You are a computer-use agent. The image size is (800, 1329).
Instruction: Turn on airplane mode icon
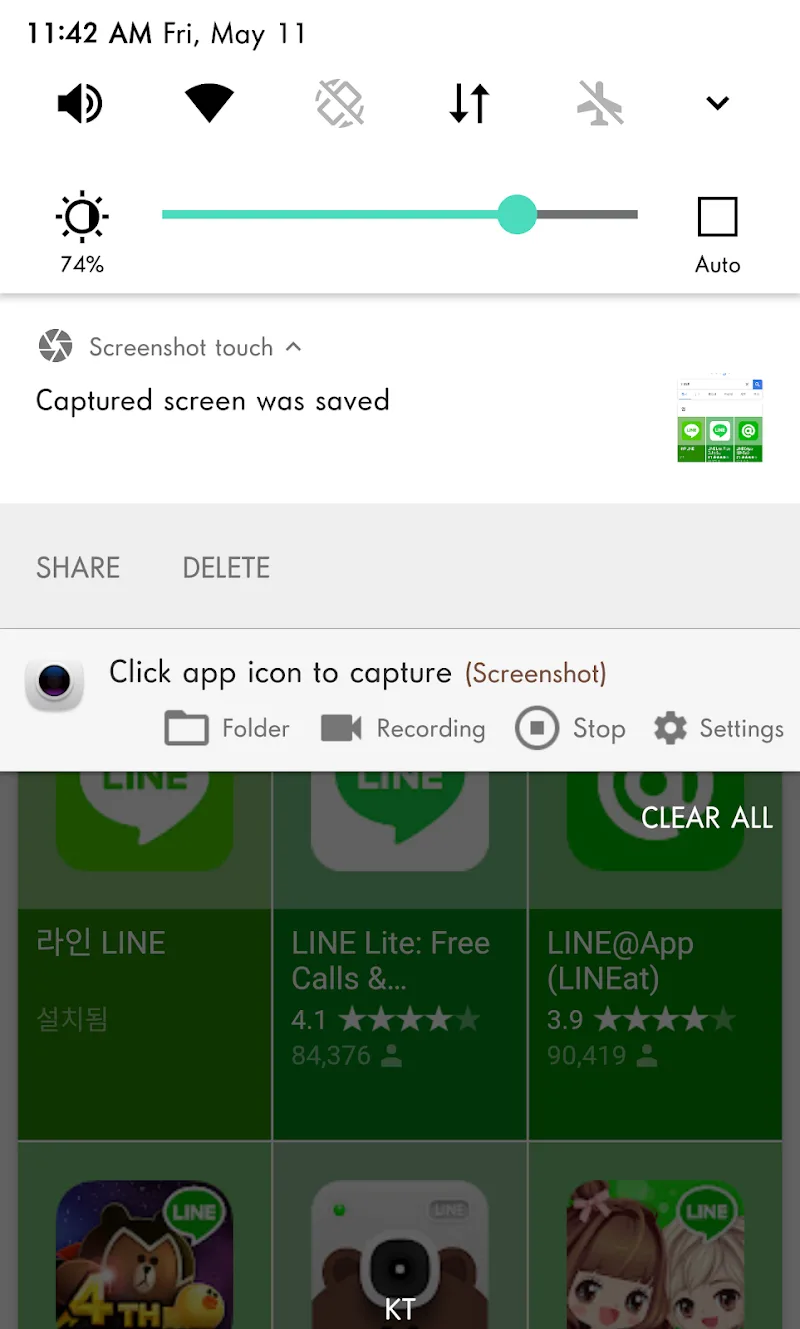click(600, 103)
